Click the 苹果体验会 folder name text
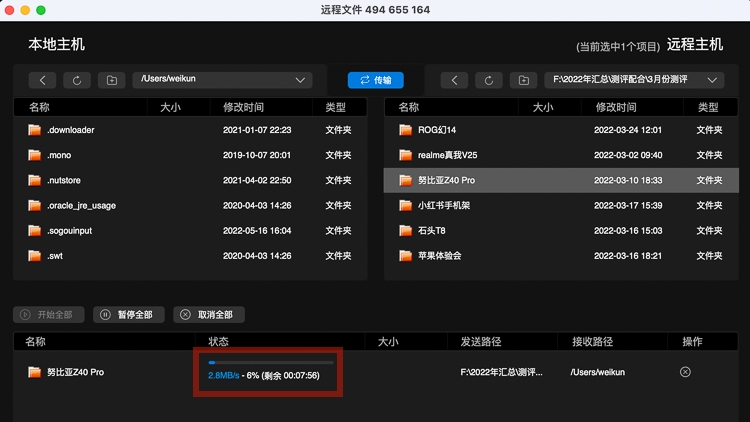This screenshot has width=750, height=422. coord(440,255)
